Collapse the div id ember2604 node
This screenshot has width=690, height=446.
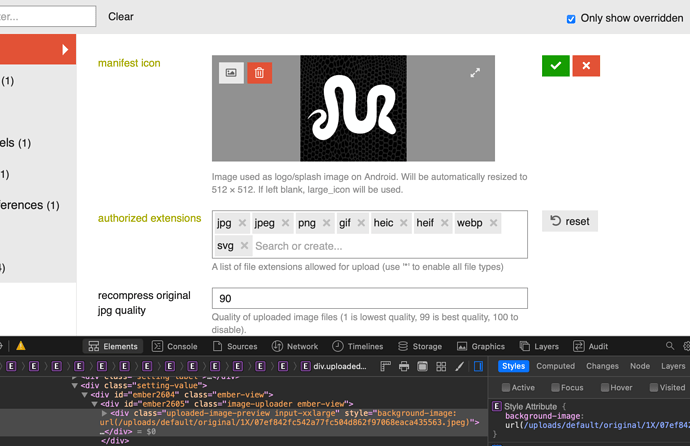click(x=84, y=395)
